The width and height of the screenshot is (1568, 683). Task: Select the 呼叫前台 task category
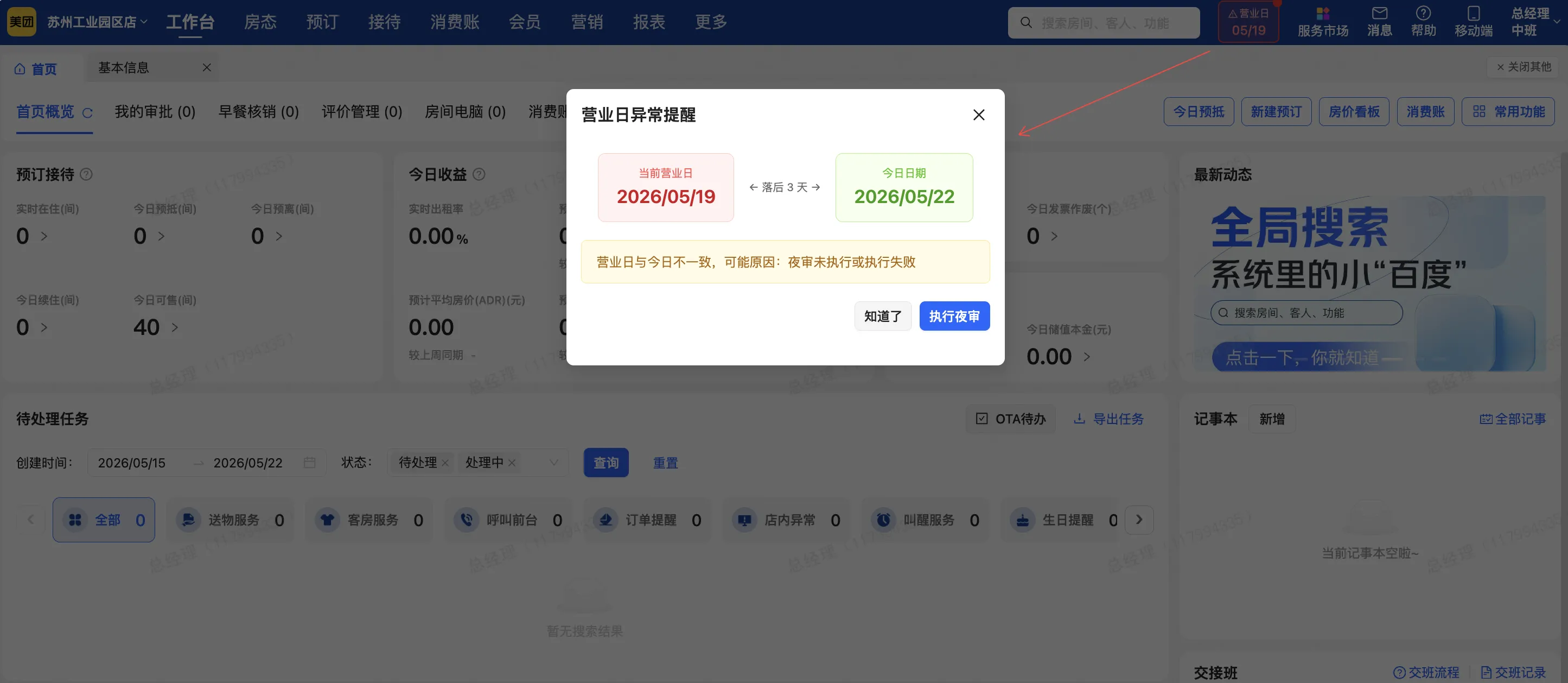(x=508, y=520)
